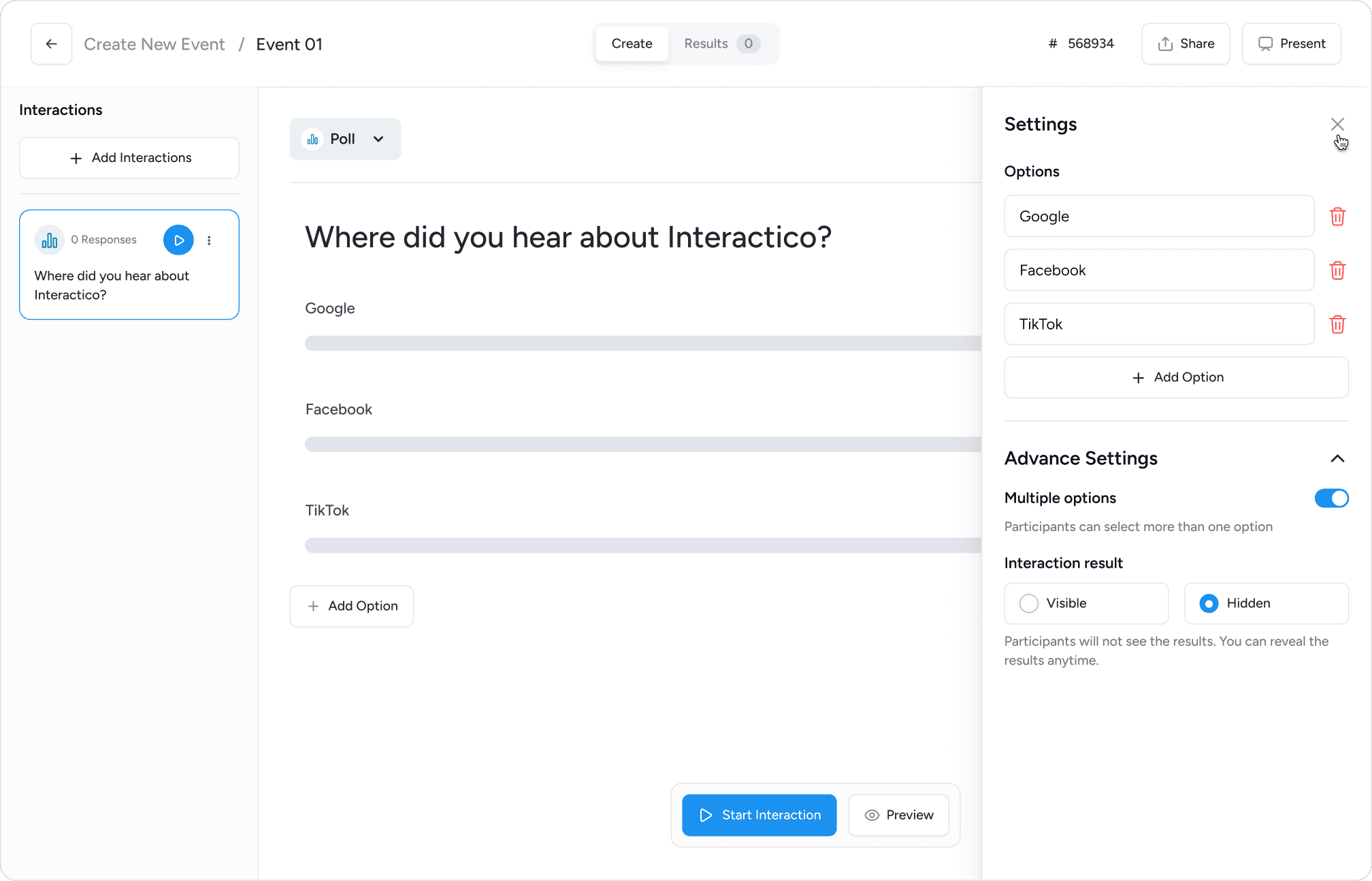Click the TikTok option input field
This screenshot has width=1372, height=881.
tap(1158, 324)
